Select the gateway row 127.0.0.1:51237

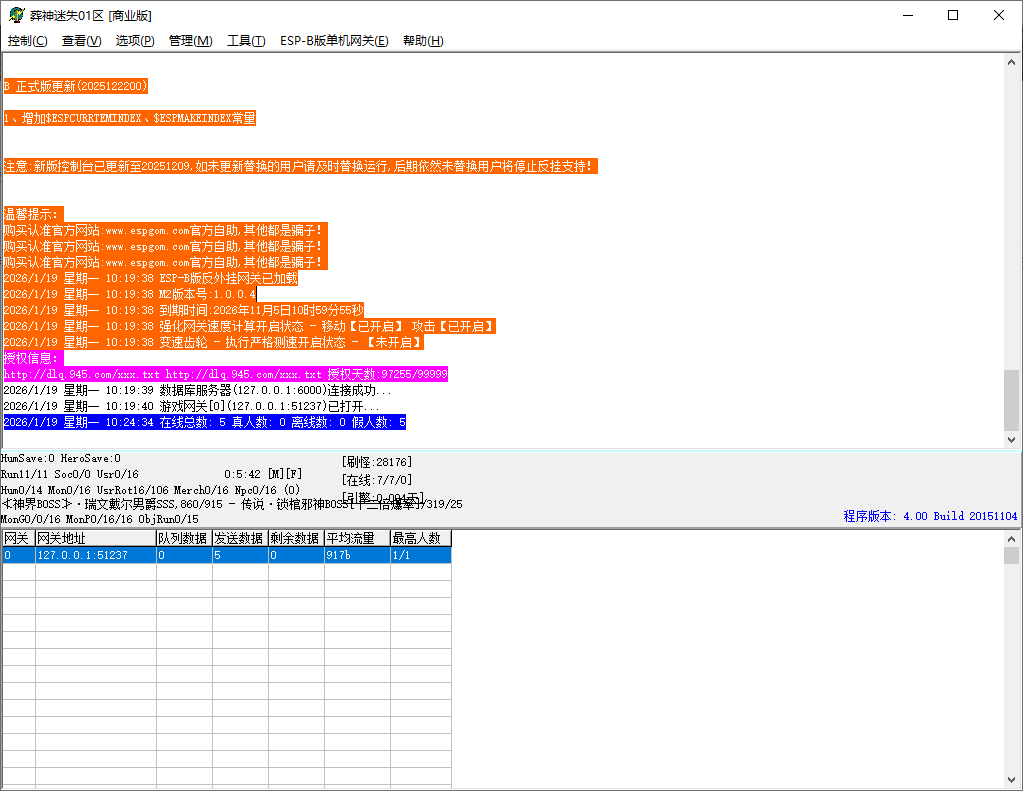tap(95, 555)
